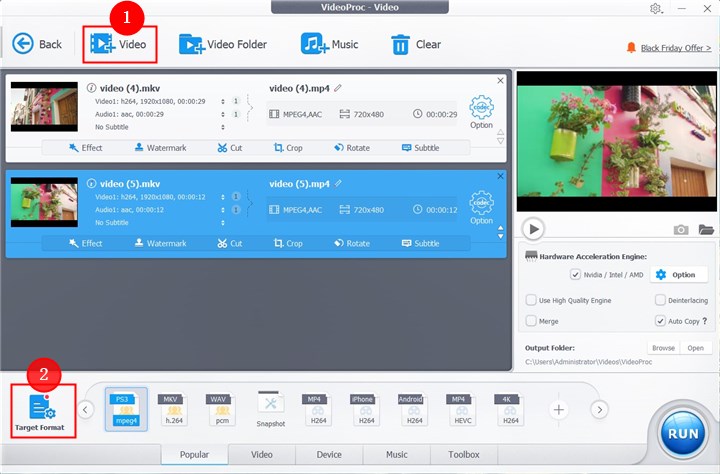The height and width of the screenshot is (474, 720).
Task: Remove video (5).mkv from the list
Action: tap(501, 176)
